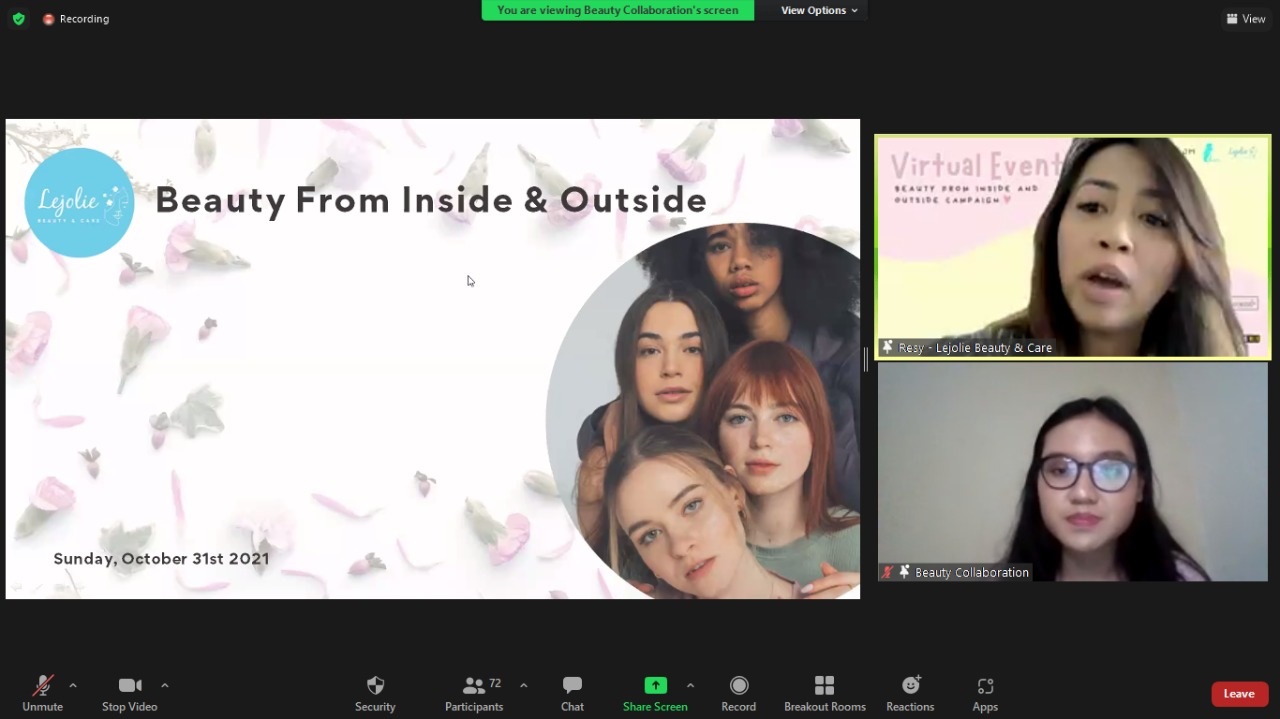The height and width of the screenshot is (719, 1280).
Task: Open Breakout Rooms
Action: (824, 686)
